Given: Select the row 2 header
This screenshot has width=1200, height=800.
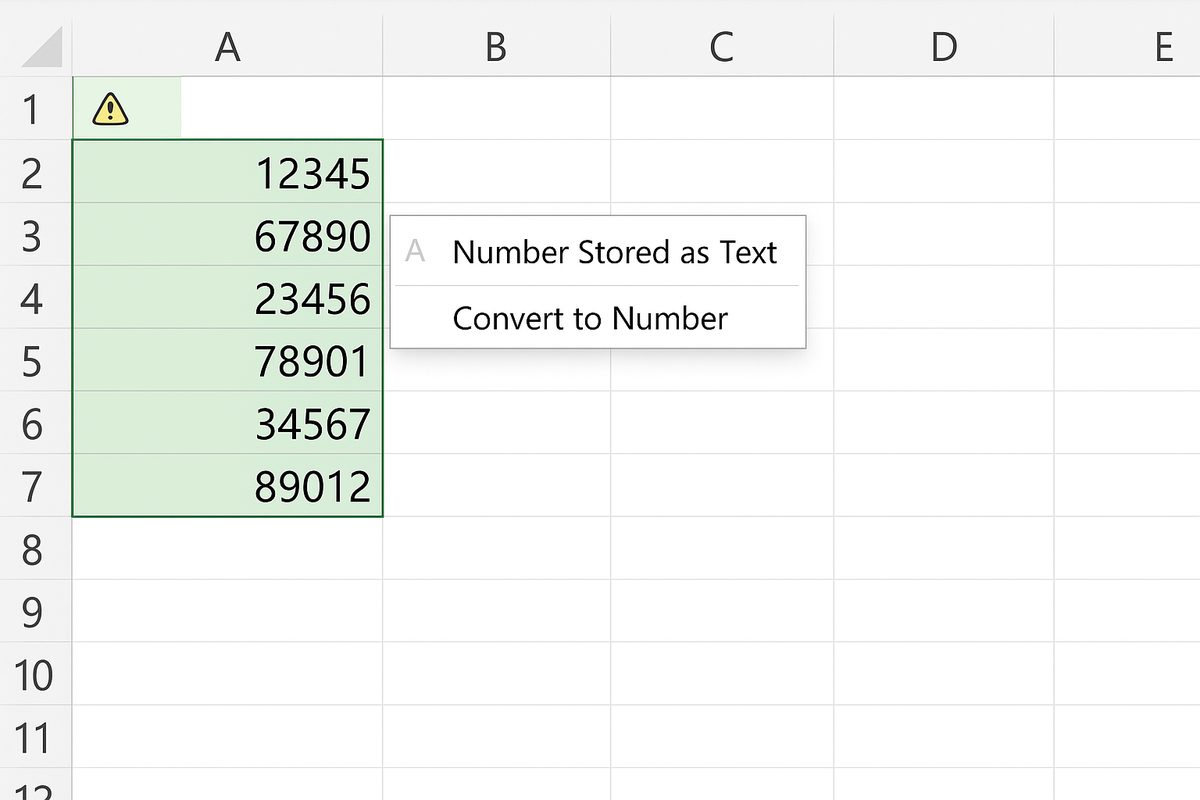Looking at the screenshot, I should (36, 172).
